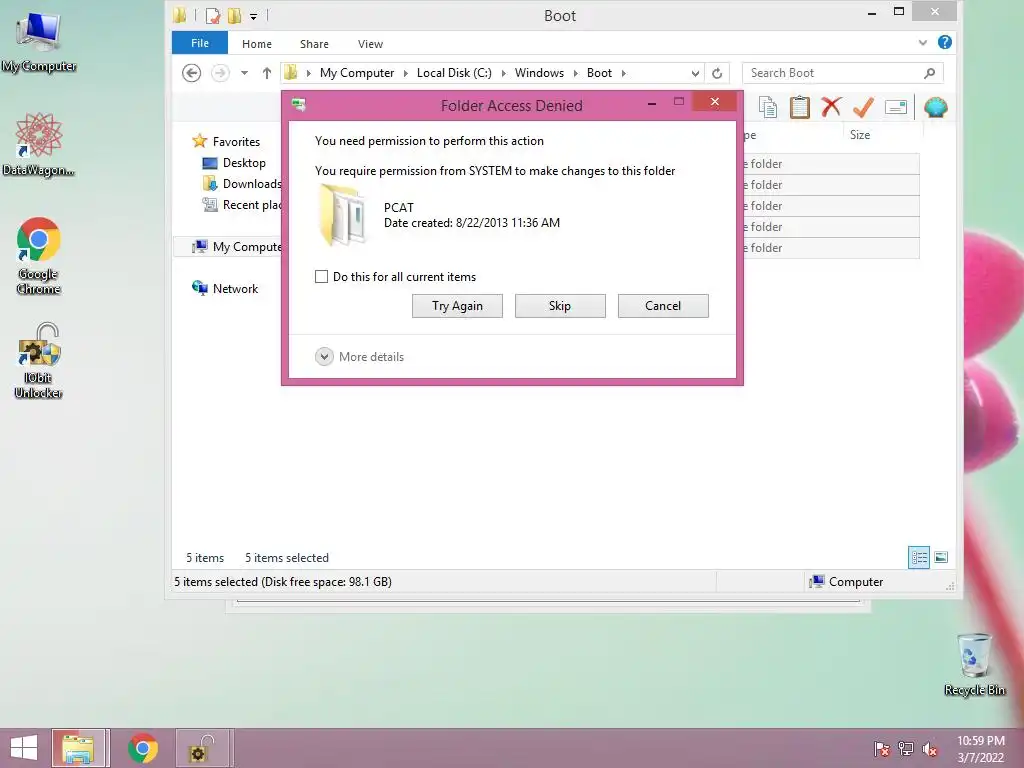
Task: Open the Help question mark icon
Action: [944, 42]
